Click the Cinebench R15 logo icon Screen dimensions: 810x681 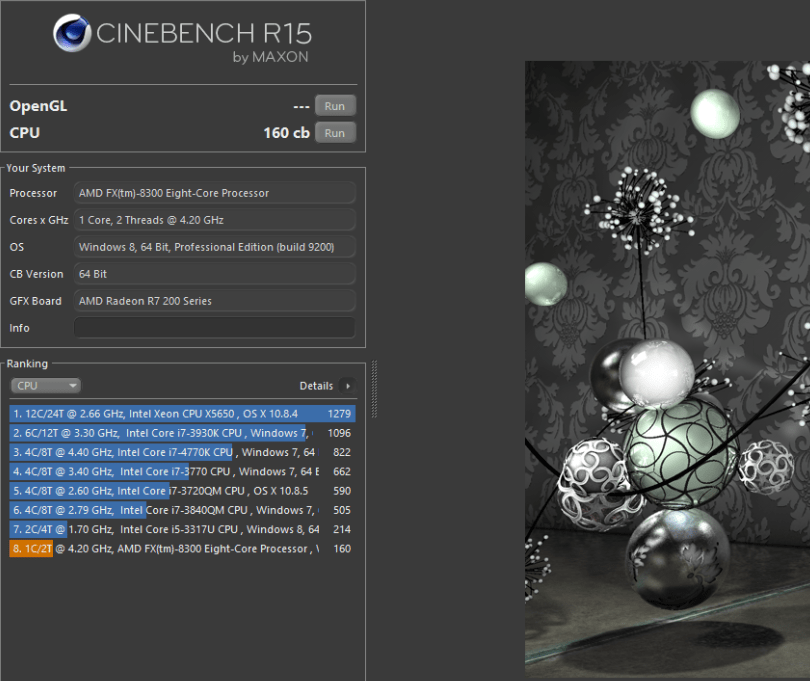point(72,33)
